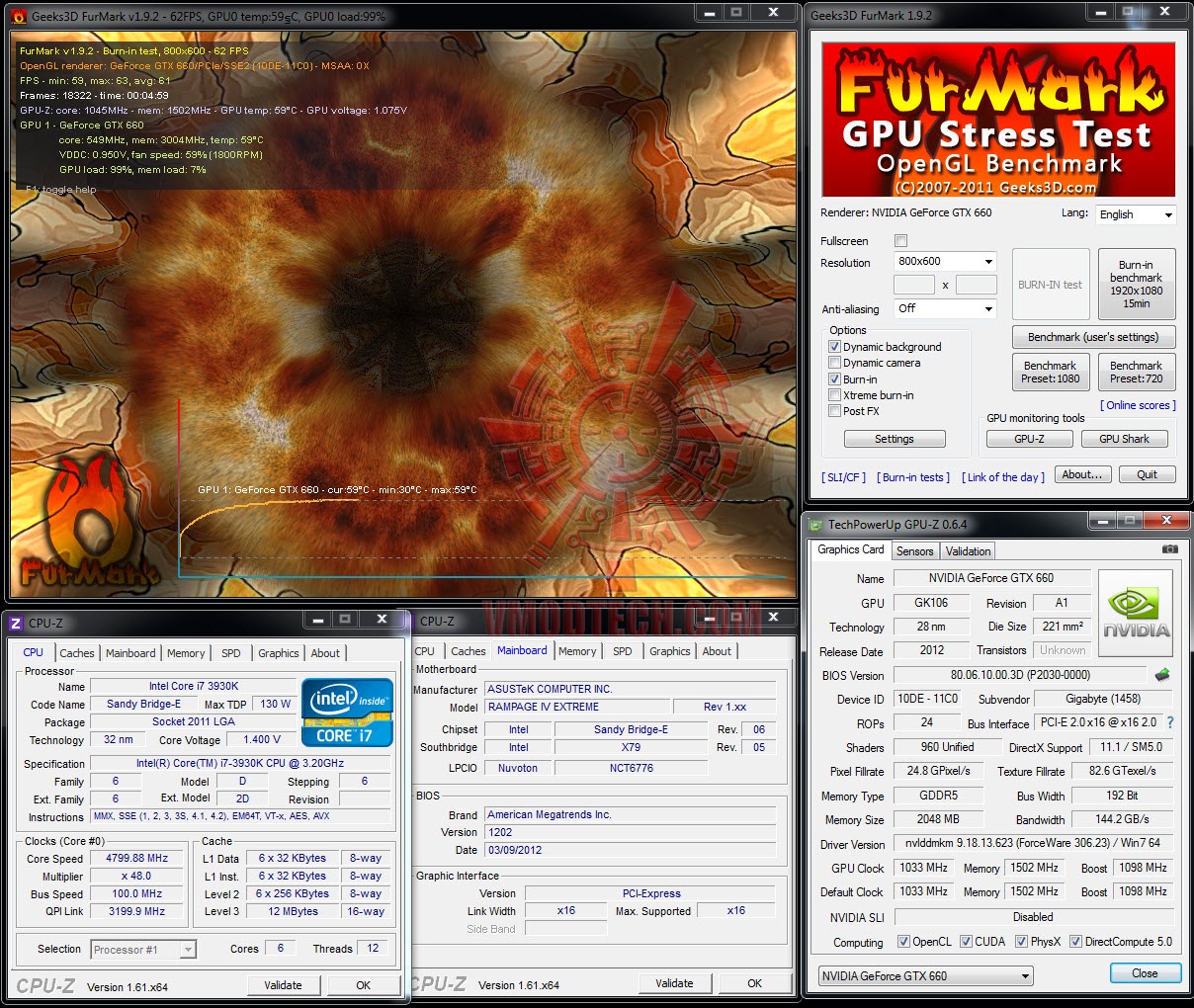Viewport: 1194px width, 1008px height.
Task: Click OK in the second CPU-Z window
Action: coord(754,983)
